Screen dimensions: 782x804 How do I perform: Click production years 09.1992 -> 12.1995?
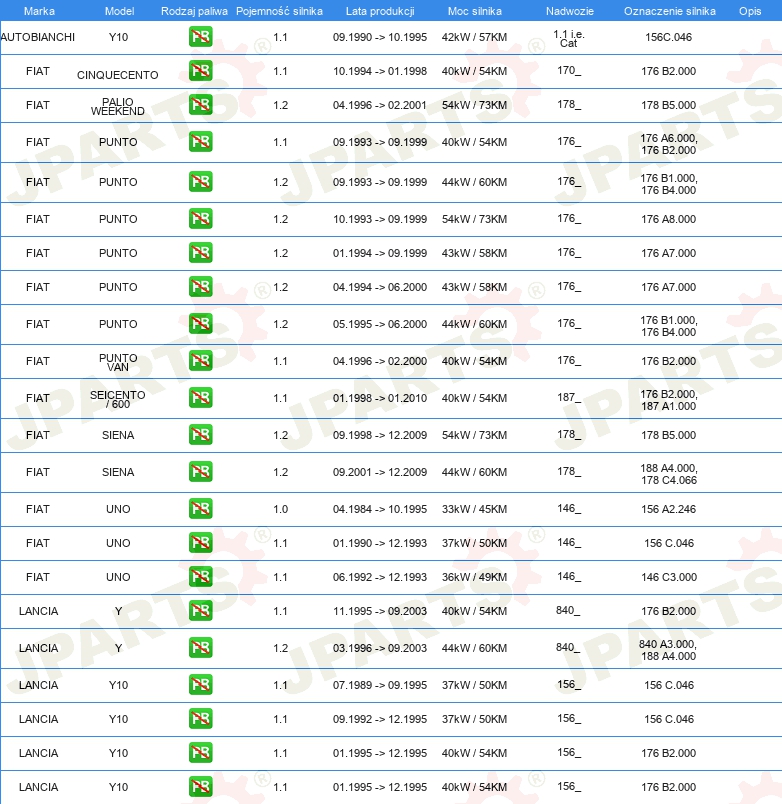pyautogui.click(x=380, y=719)
